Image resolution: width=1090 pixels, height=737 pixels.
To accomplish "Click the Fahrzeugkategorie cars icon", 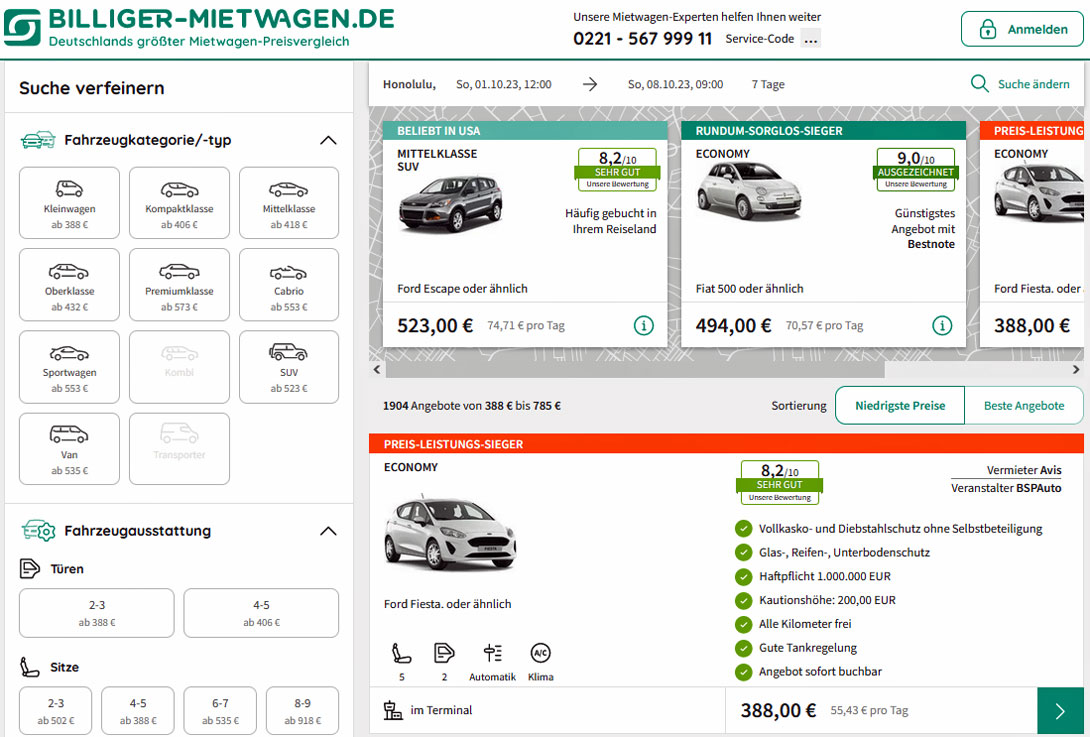I will [38, 140].
